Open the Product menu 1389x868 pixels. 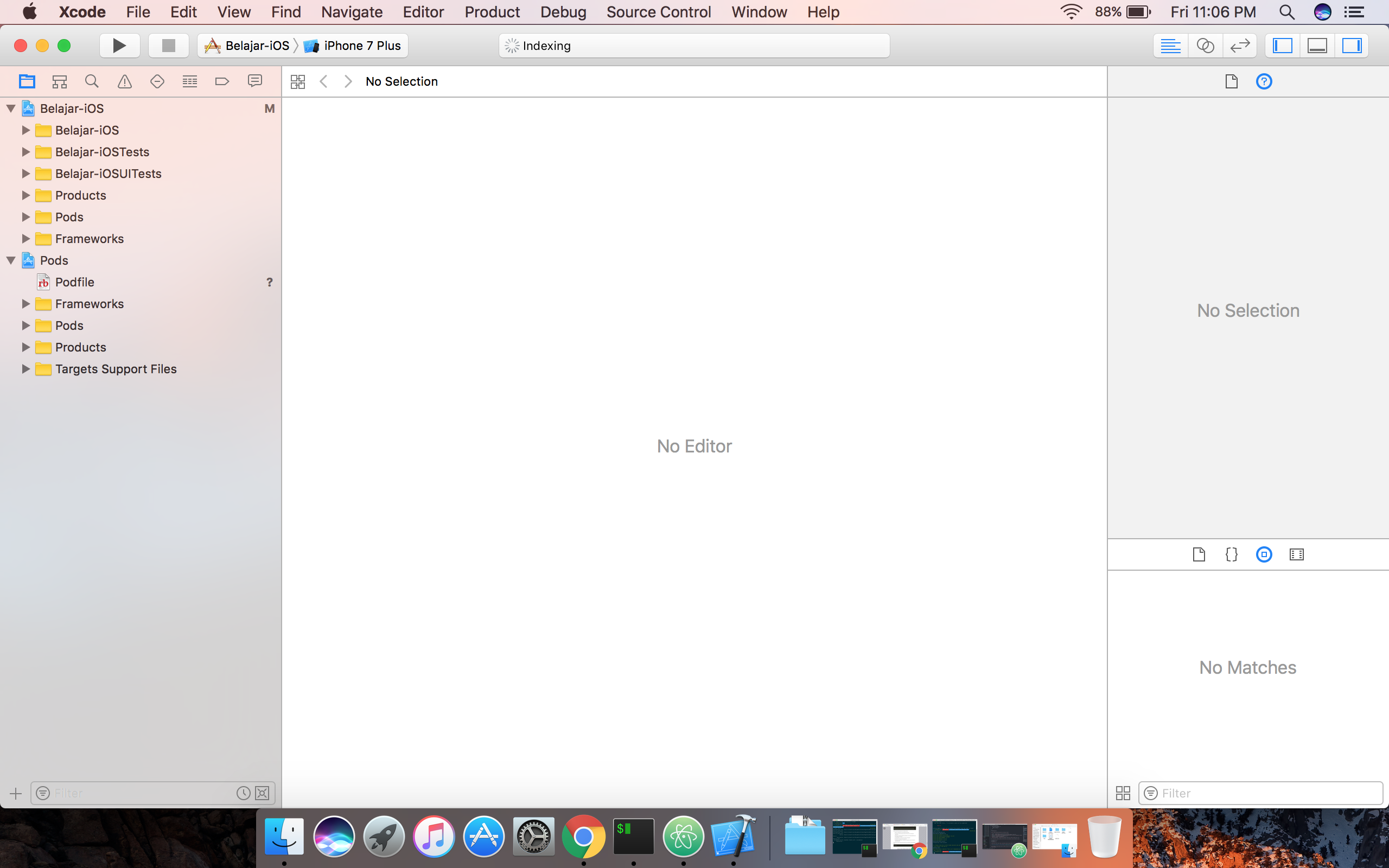tap(492, 12)
